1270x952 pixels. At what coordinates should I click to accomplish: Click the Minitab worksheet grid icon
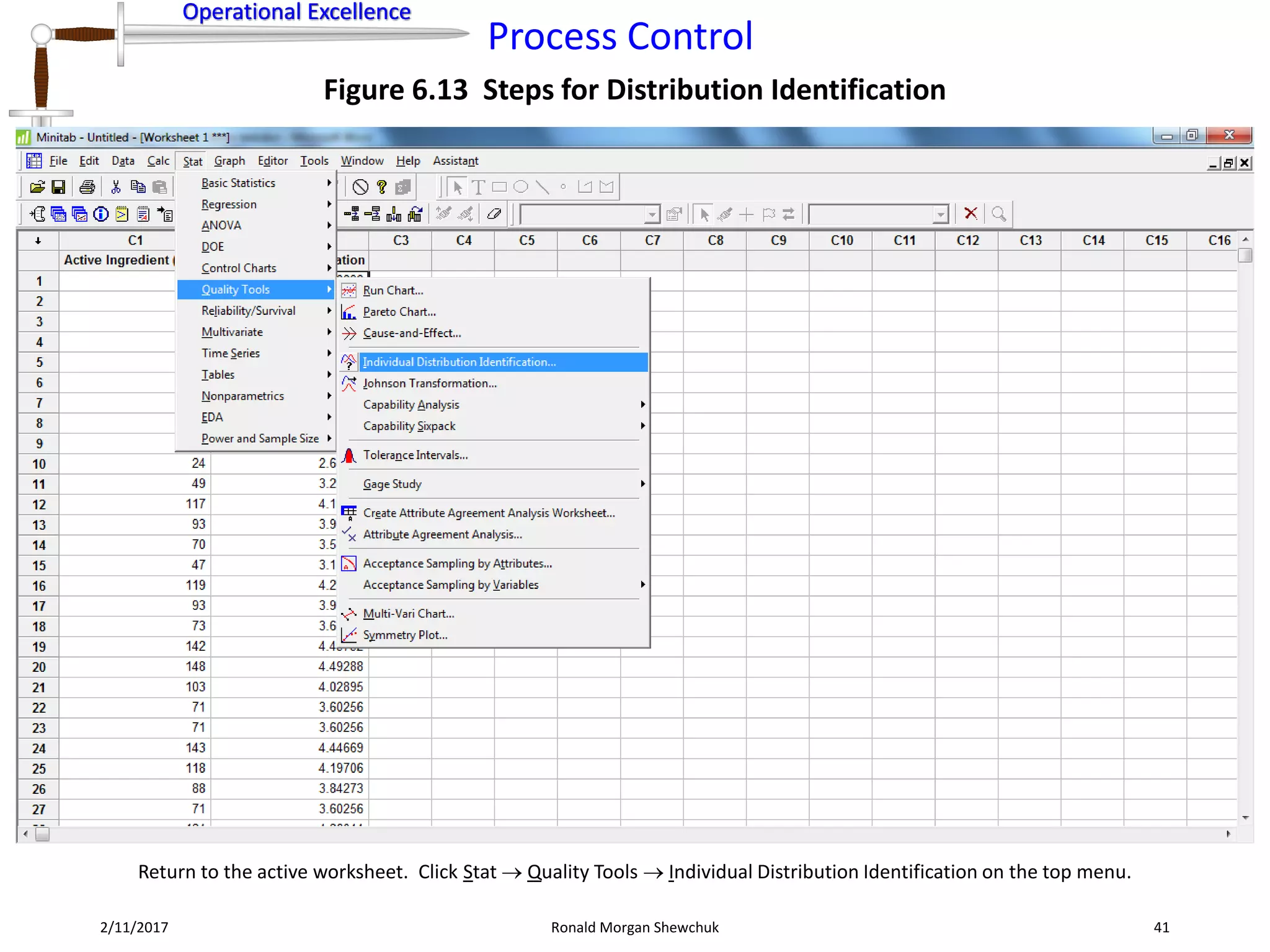(x=33, y=161)
